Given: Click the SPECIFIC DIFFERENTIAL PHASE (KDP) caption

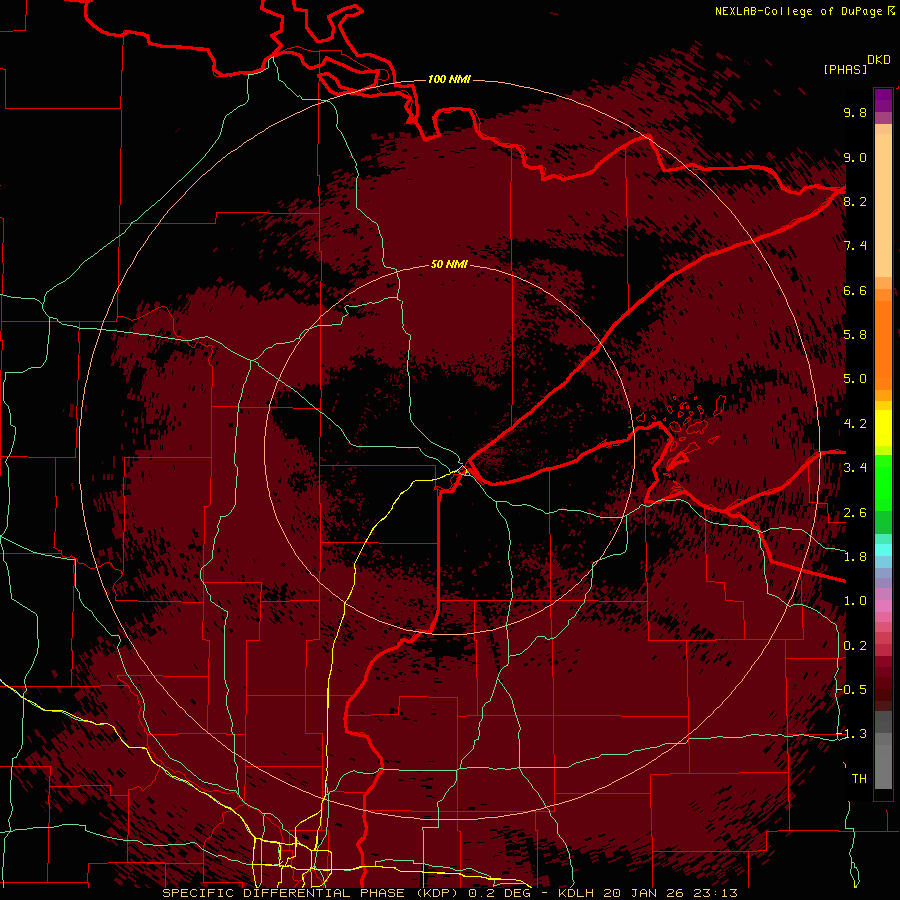Looking at the screenshot, I should point(309,893).
